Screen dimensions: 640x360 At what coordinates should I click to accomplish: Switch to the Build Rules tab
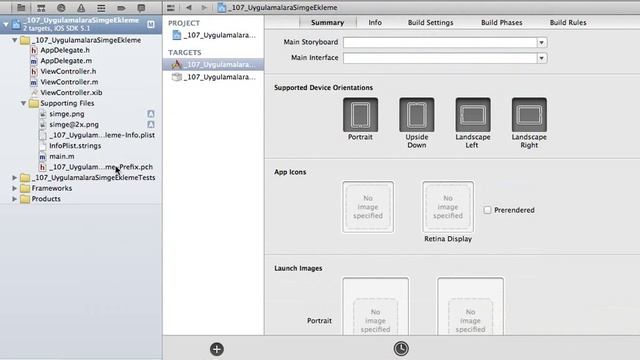(568, 22)
